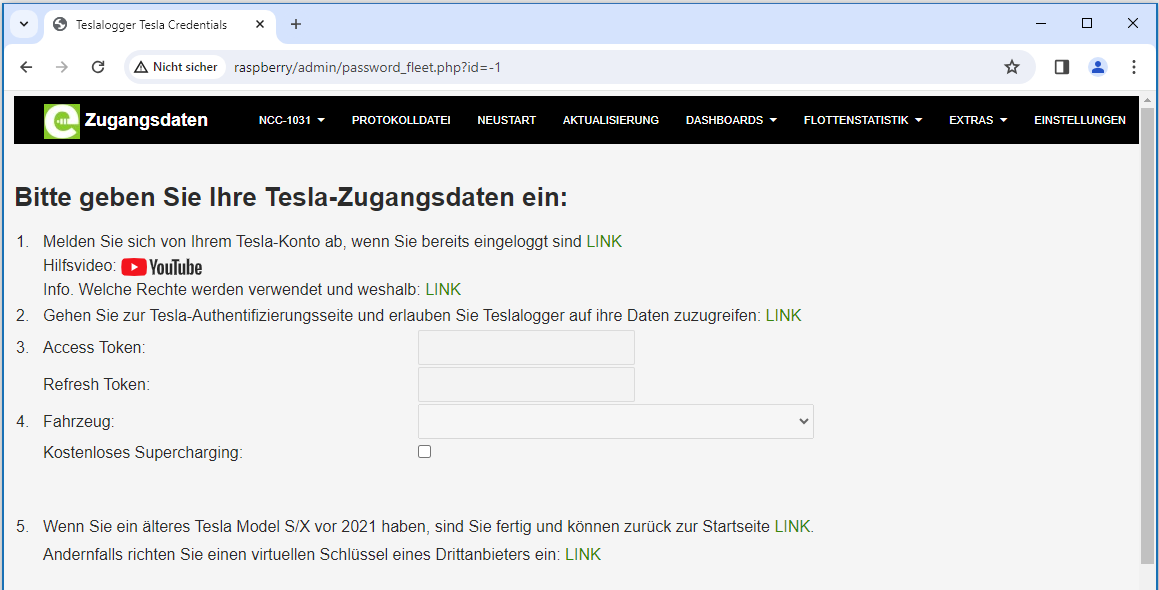Open the Protokolldatei menu item
Screen dimensions: 1159x590
[400, 120]
